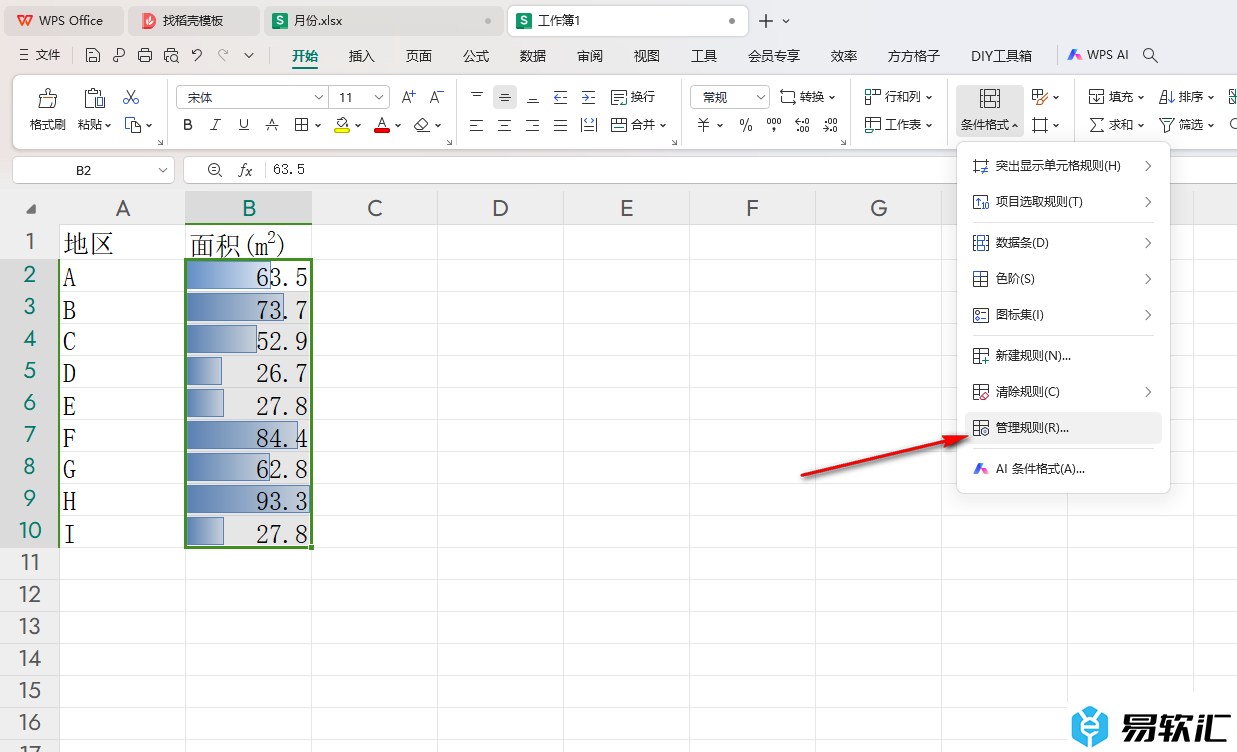Switch to the 插入 ribbon tab
1237x752 pixels.
(361, 56)
